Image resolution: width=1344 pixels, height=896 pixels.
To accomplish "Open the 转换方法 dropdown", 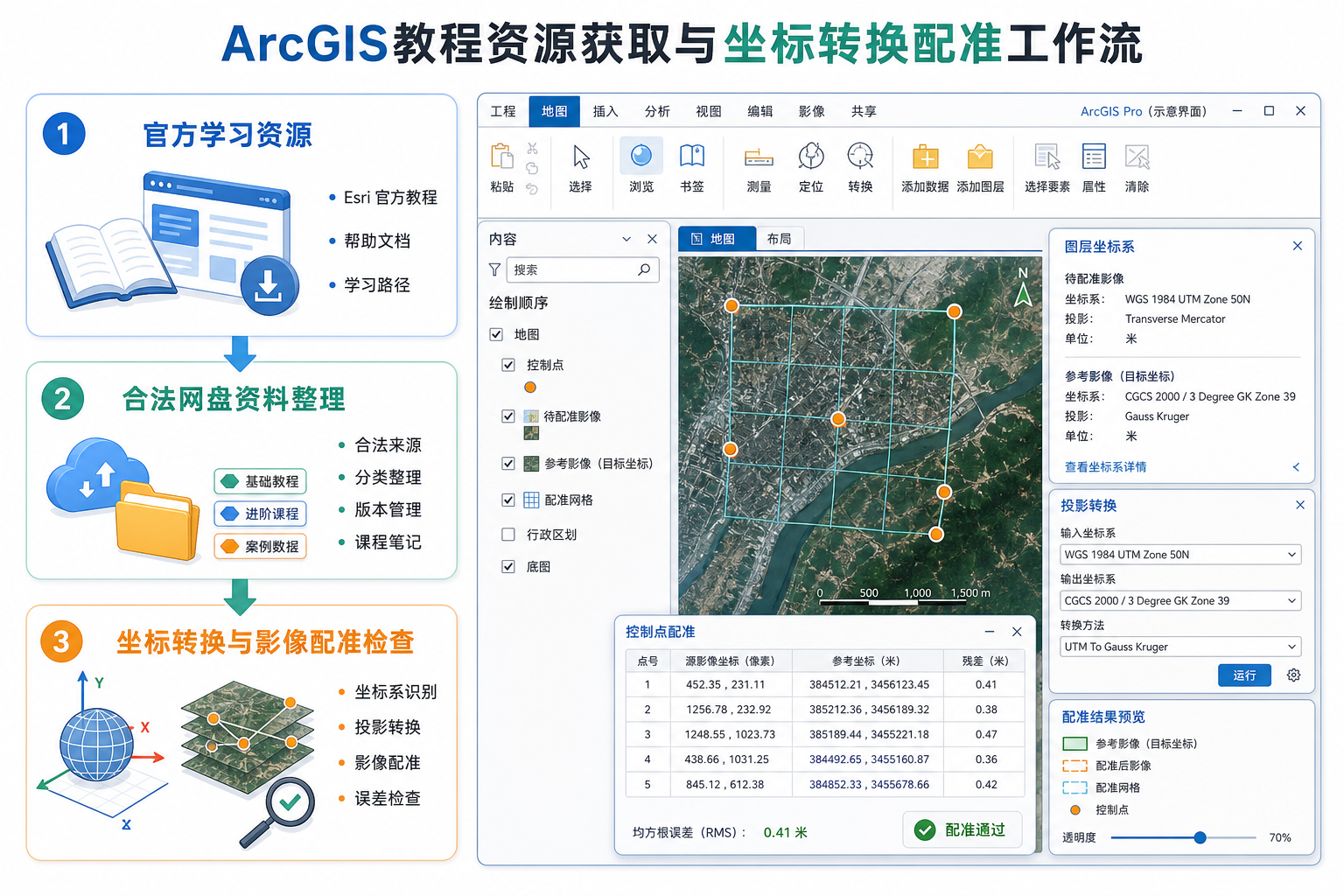I will (1180, 647).
